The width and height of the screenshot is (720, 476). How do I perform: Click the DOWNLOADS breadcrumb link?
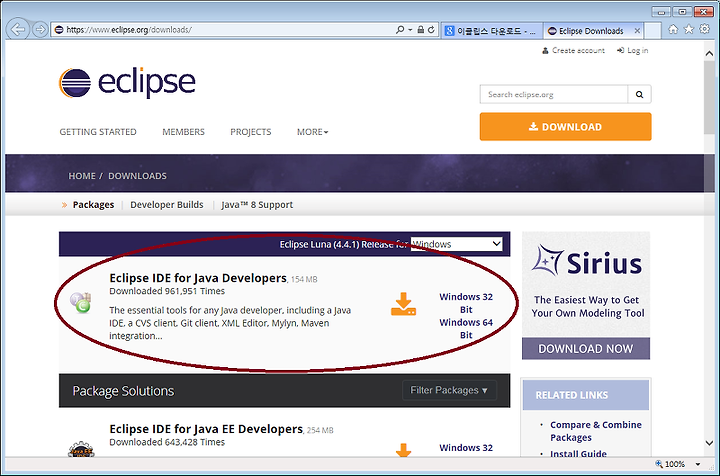(x=137, y=176)
